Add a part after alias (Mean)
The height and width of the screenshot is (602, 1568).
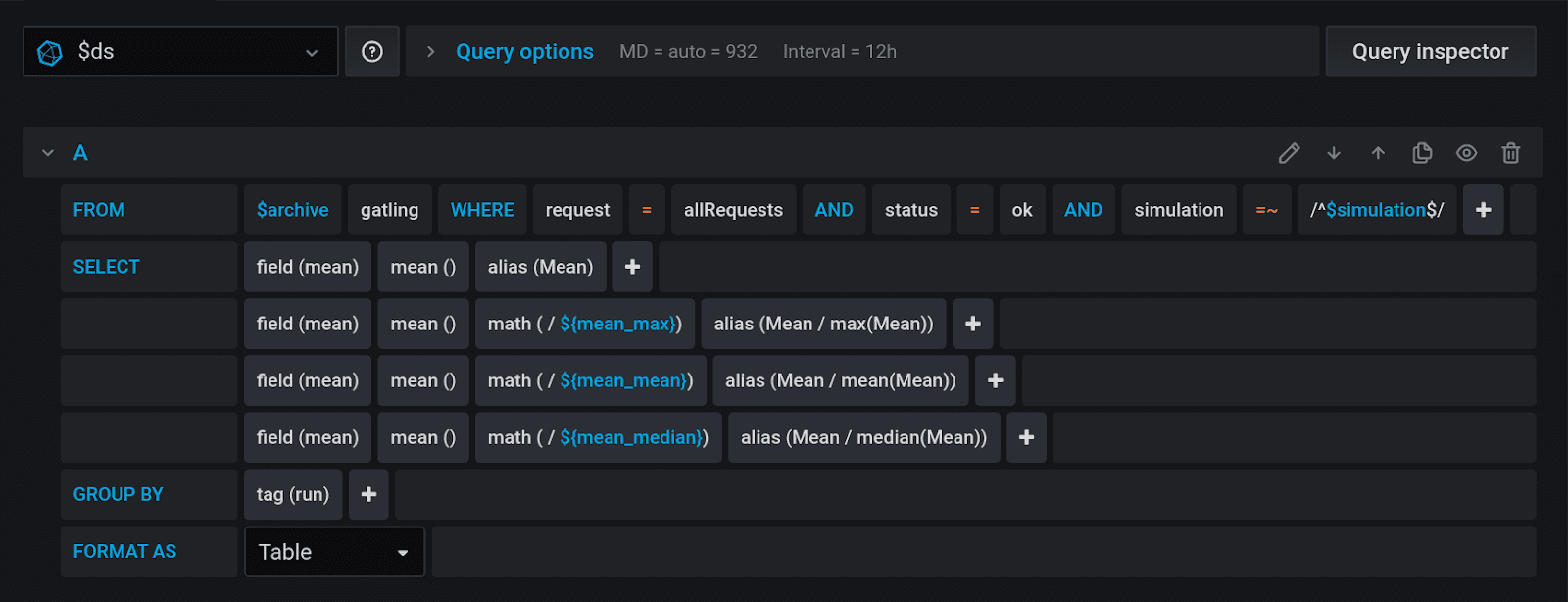click(x=632, y=267)
